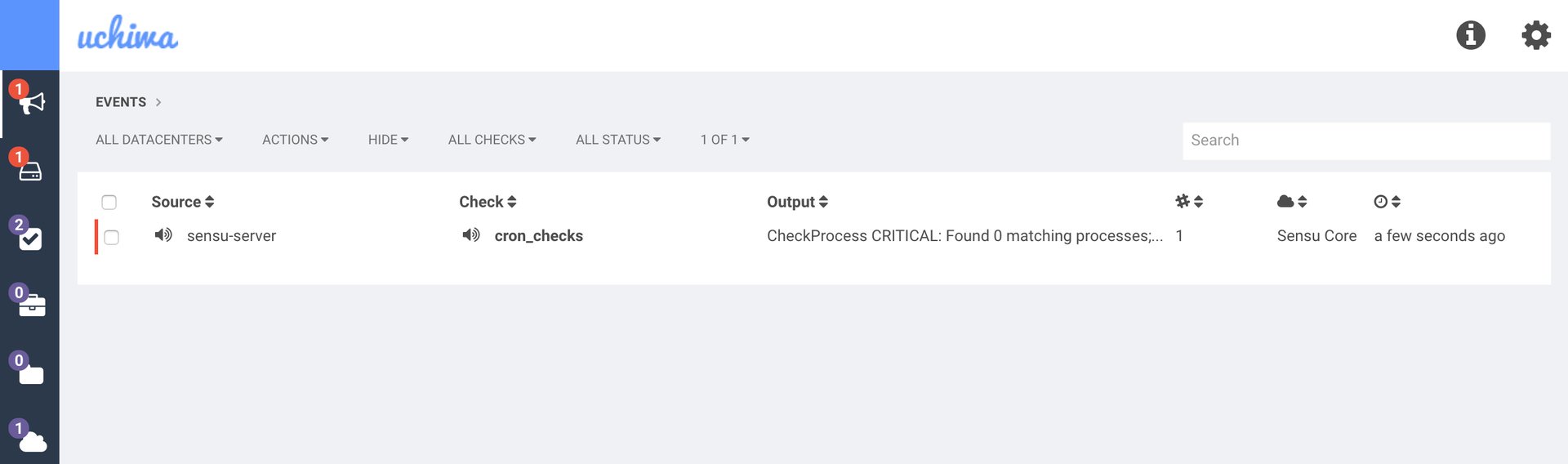Select the sensu-server event checkbox
The image size is (1568, 464).
(112, 237)
